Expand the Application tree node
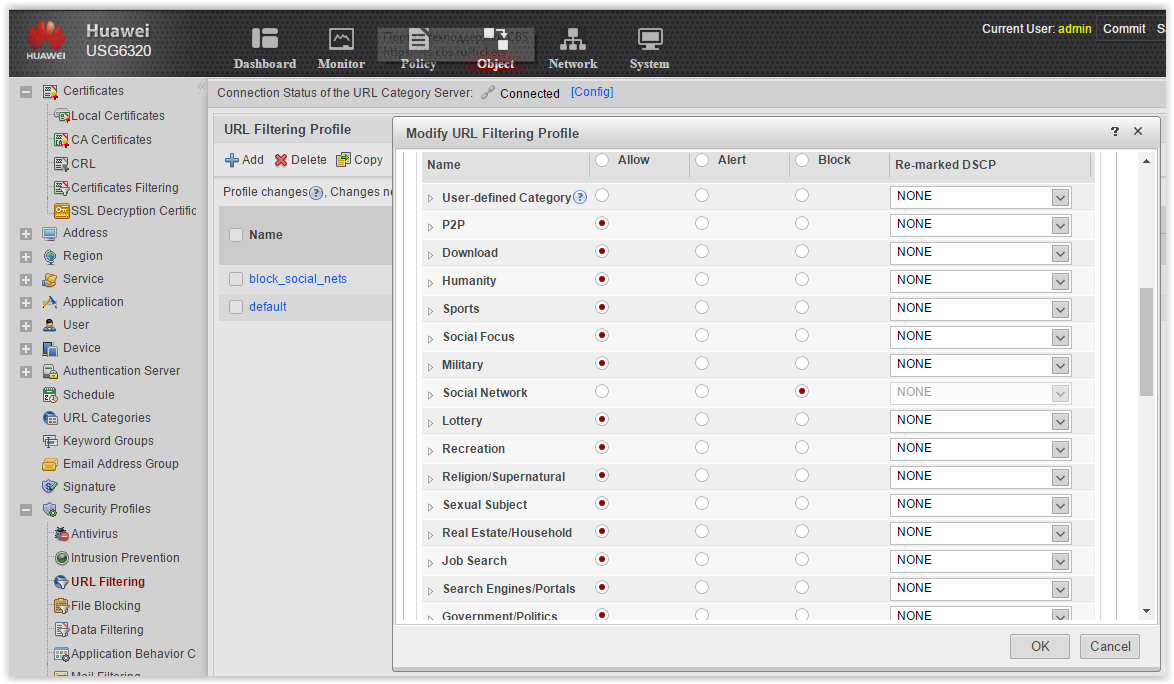The height and width of the screenshot is (684, 1174). pos(26,303)
